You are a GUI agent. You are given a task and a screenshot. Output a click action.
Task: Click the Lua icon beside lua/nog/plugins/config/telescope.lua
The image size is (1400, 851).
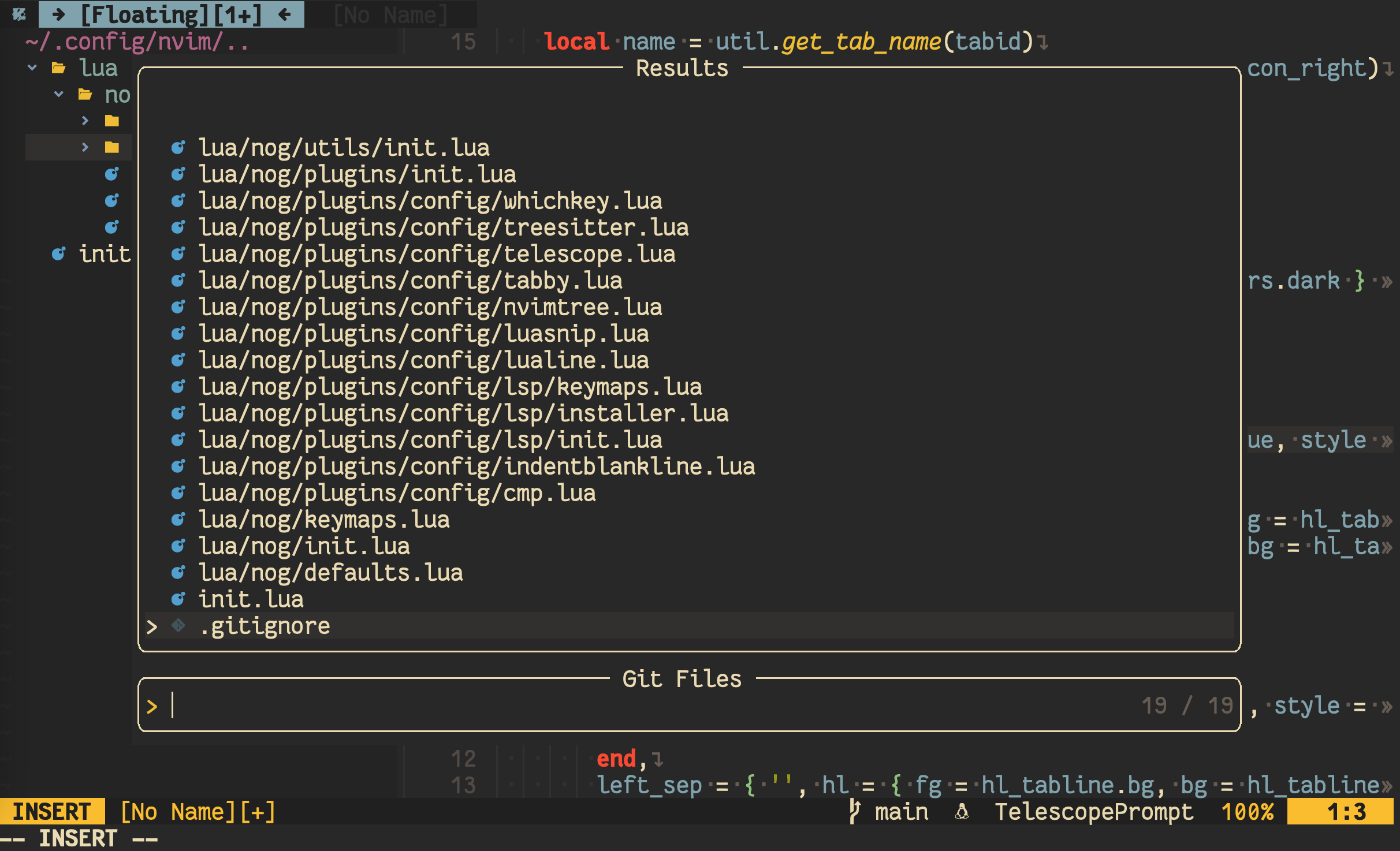click(178, 254)
